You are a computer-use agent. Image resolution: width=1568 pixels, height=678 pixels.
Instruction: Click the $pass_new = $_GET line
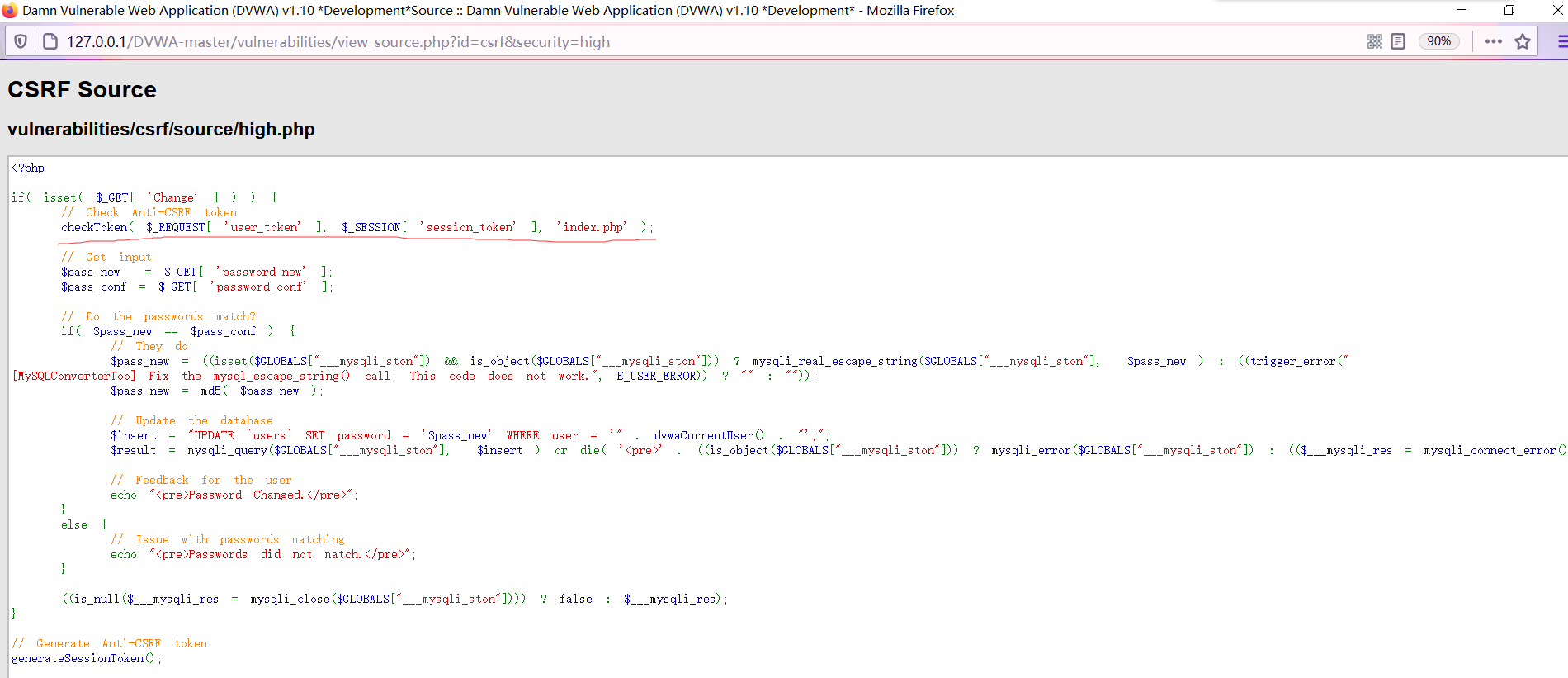click(x=196, y=272)
